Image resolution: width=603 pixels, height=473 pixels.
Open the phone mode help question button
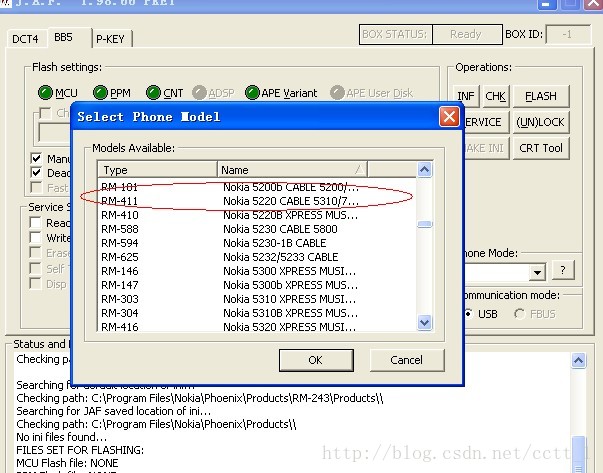point(563,270)
